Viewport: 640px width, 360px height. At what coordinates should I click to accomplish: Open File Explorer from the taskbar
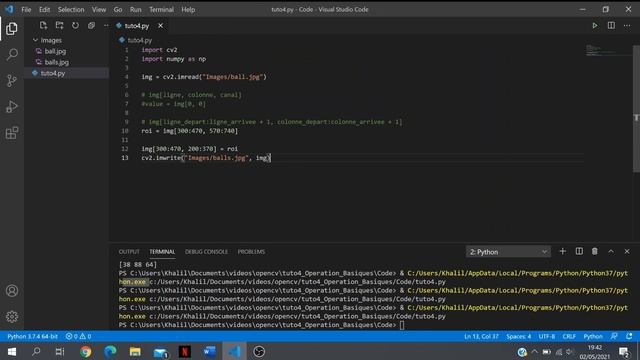pyautogui.click(x=135, y=351)
